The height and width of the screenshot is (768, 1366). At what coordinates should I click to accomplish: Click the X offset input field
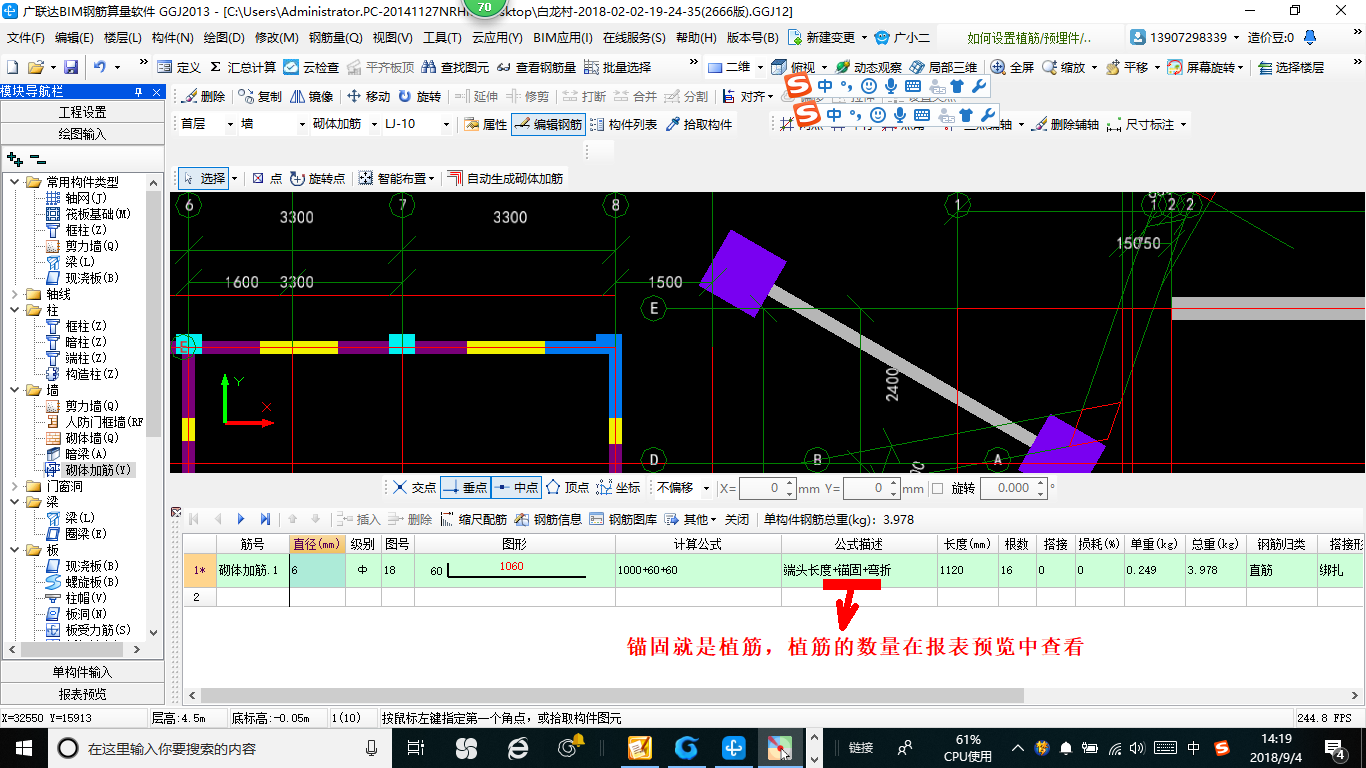(x=768, y=488)
